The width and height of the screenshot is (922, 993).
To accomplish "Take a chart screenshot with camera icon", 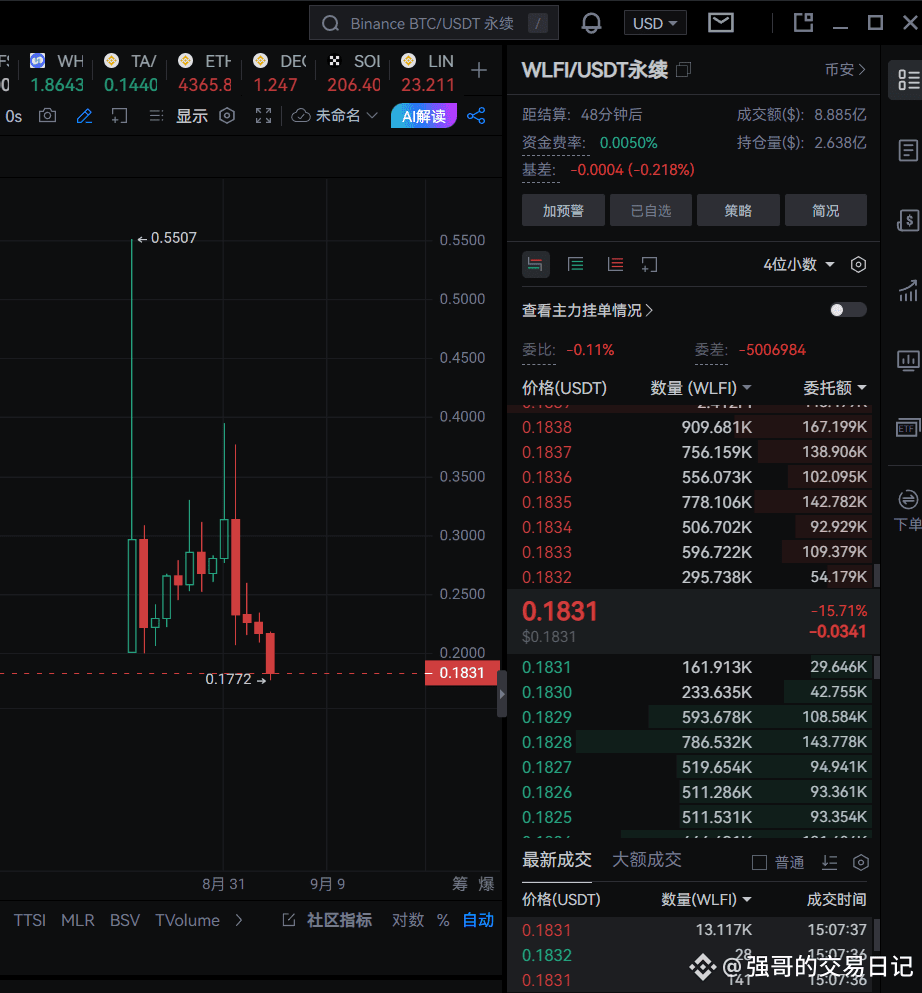I will (47, 116).
